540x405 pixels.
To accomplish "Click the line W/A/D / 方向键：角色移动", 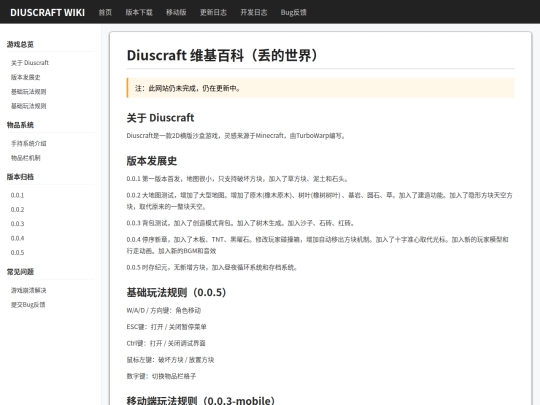I will point(164,310).
